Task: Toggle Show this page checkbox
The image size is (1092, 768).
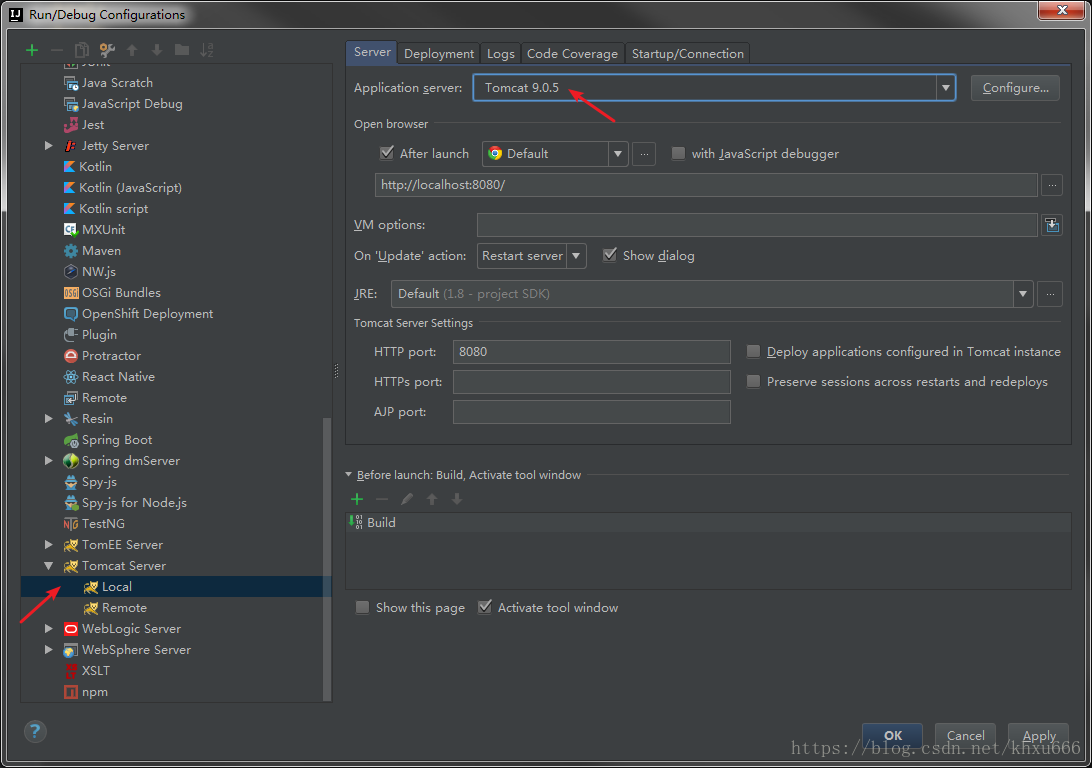Action: (362, 607)
